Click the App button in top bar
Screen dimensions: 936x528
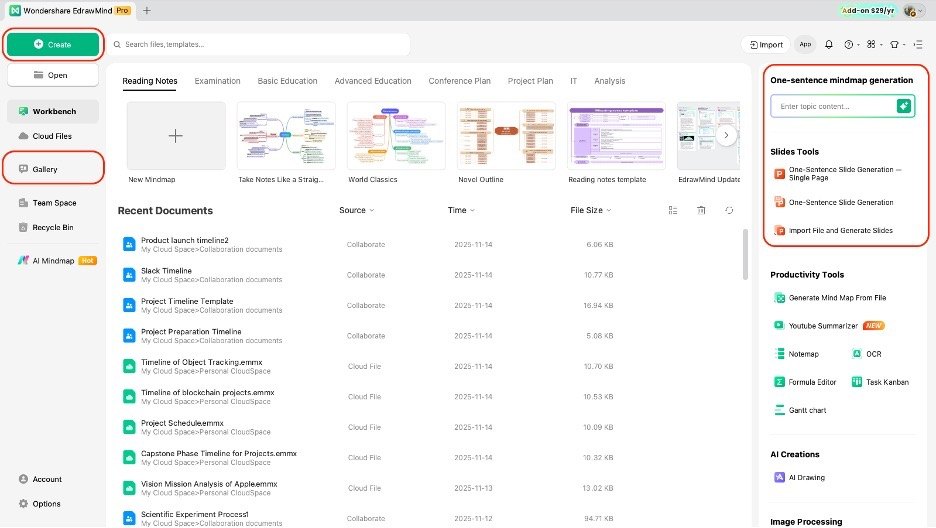805,44
